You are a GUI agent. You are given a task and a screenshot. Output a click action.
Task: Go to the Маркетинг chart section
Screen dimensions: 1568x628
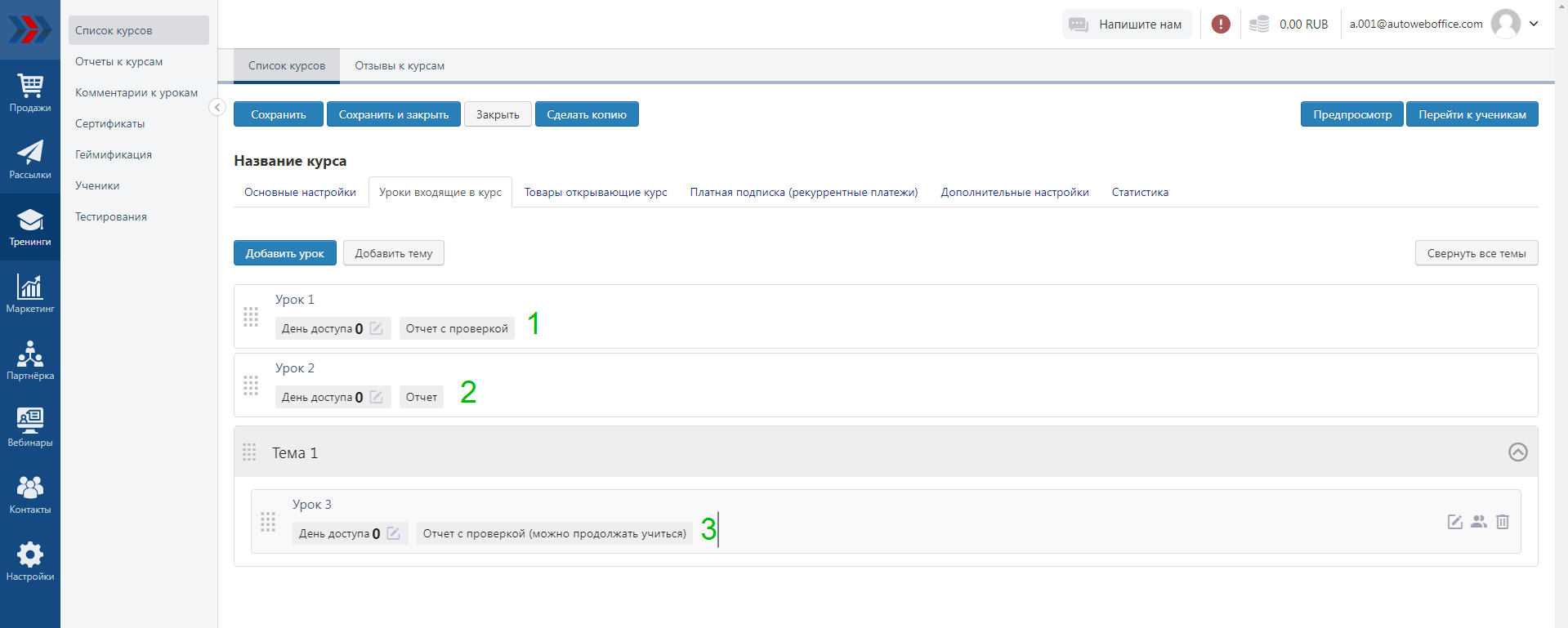coord(30,294)
